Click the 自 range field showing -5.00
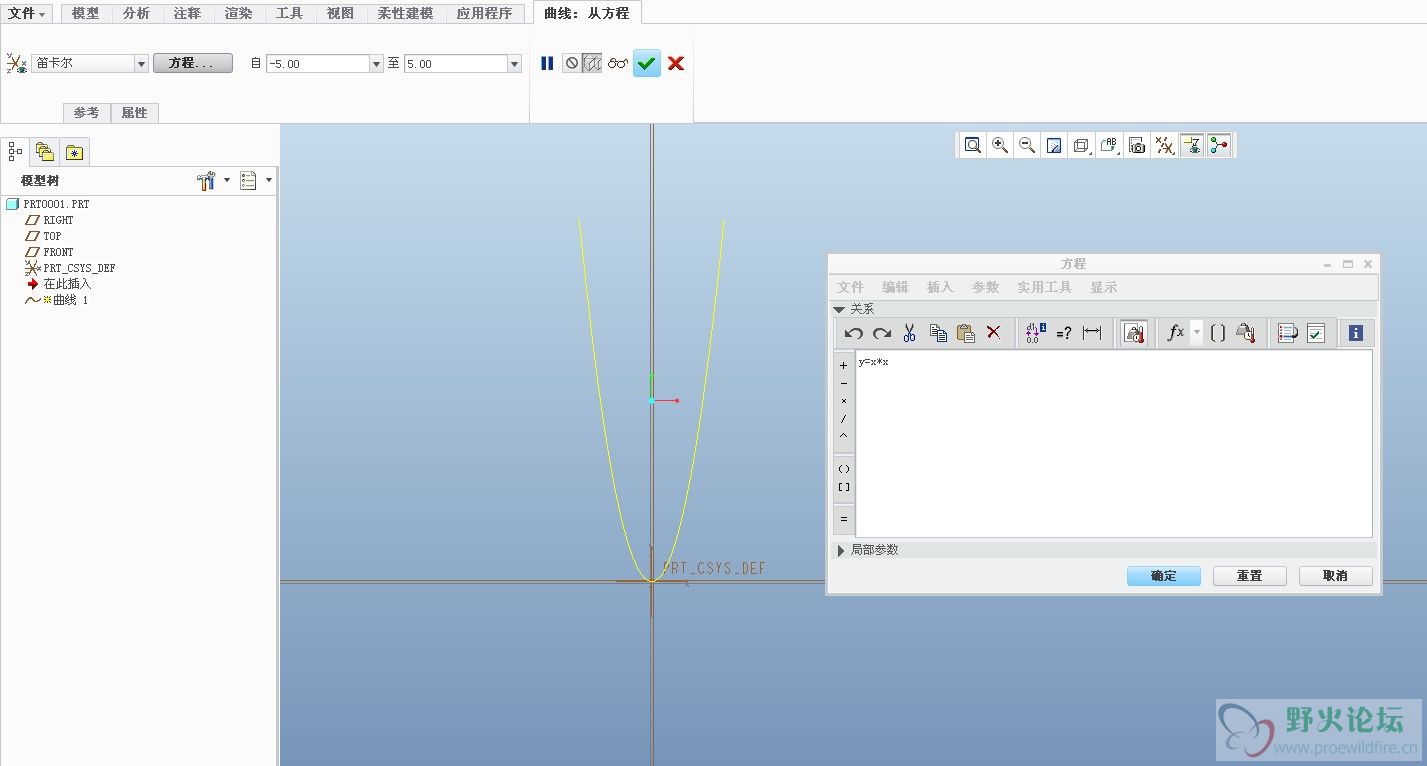This screenshot has height=766, width=1427. tap(318, 63)
